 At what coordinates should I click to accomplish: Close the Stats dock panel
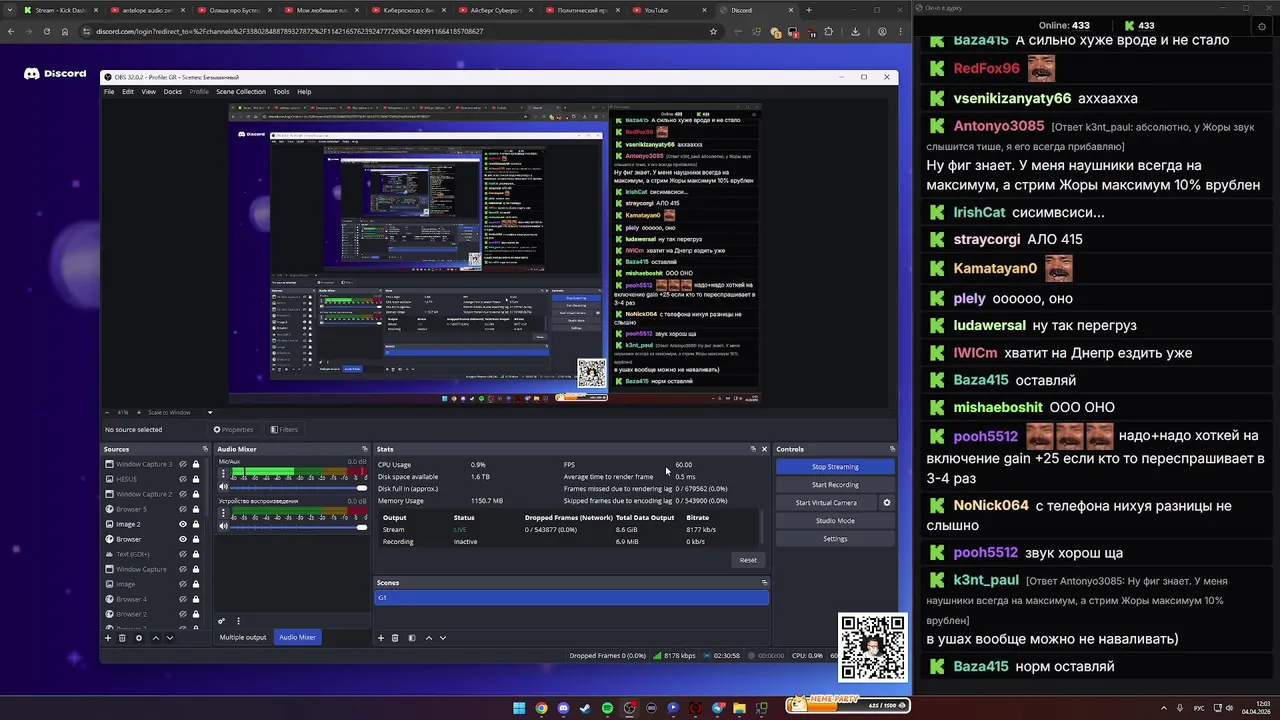click(x=764, y=449)
